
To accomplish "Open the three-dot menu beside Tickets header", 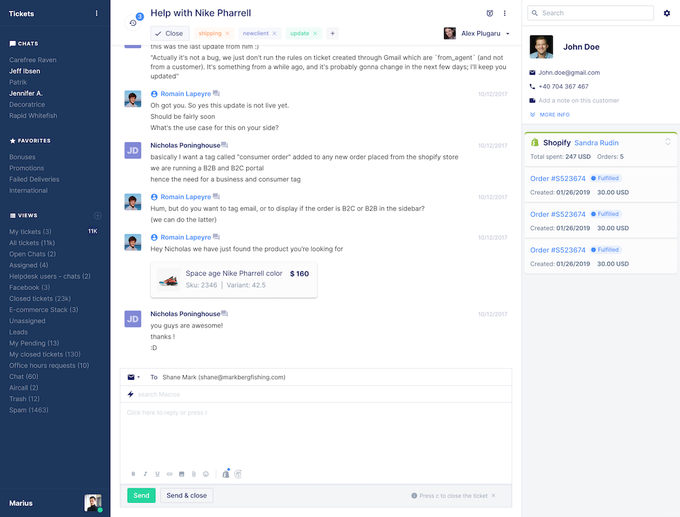I will click(96, 13).
